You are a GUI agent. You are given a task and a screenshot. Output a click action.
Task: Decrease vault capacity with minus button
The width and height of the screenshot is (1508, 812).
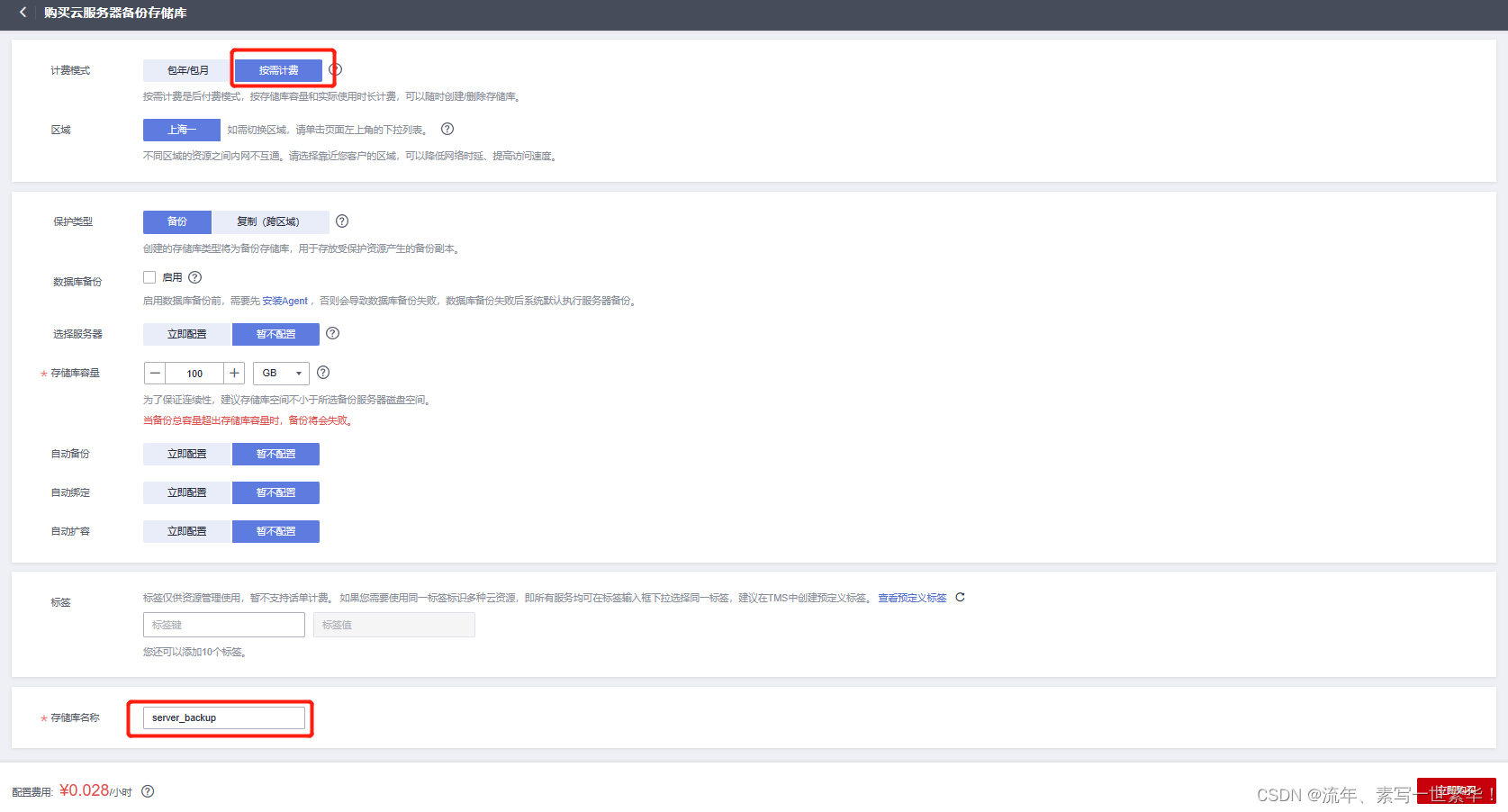pyautogui.click(x=155, y=373)
